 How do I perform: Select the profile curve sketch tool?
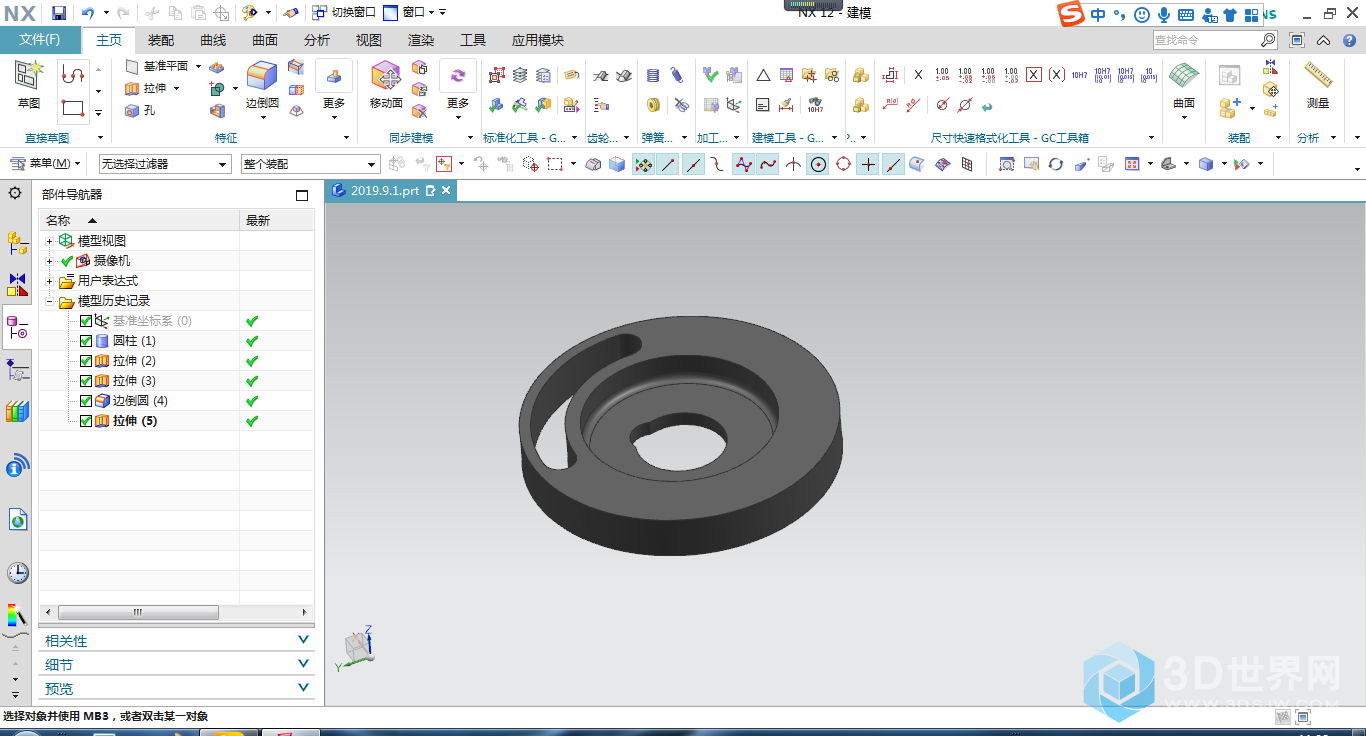click(73, 74)
